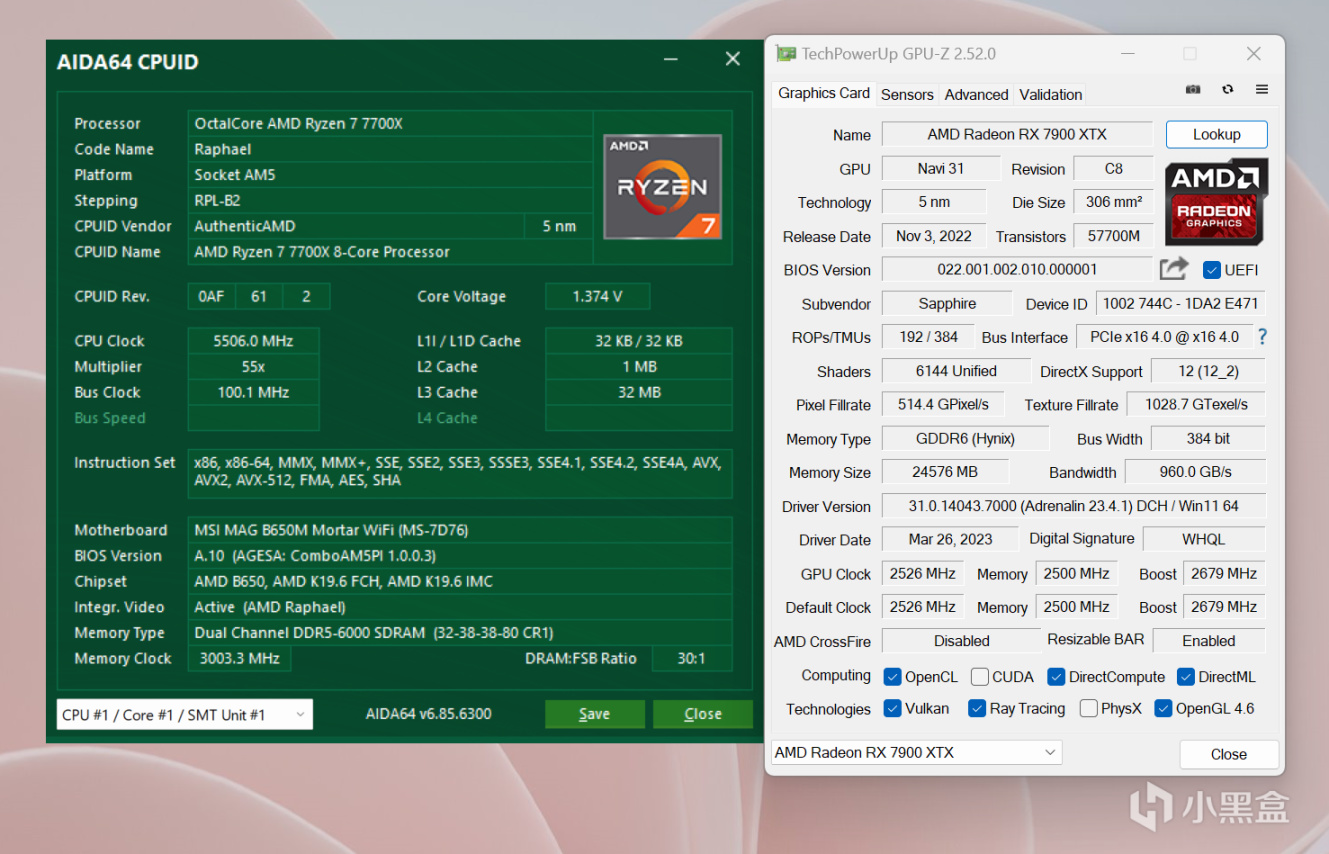Minimize the AIDA64 CPUID window
Screen dimensions: 1329x854
tap(671, 60)
